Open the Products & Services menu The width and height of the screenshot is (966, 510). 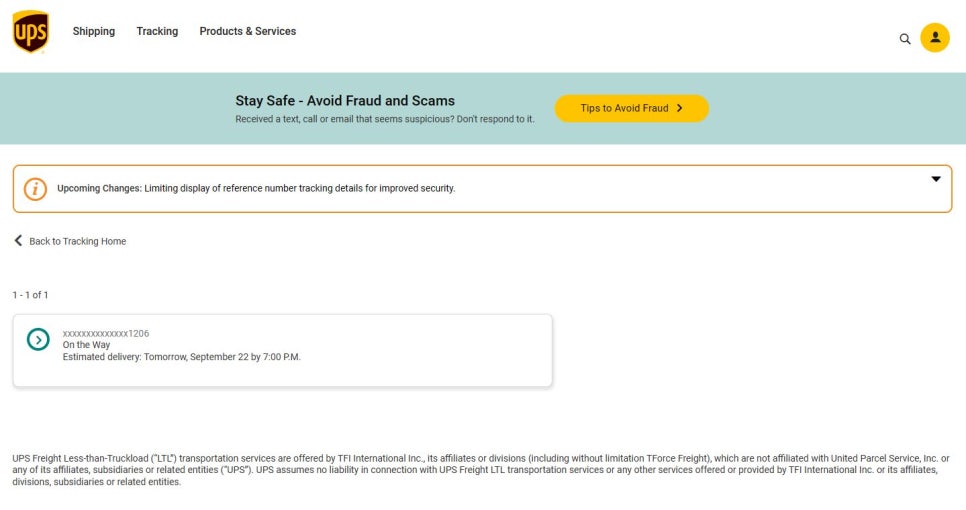(248, 31)
